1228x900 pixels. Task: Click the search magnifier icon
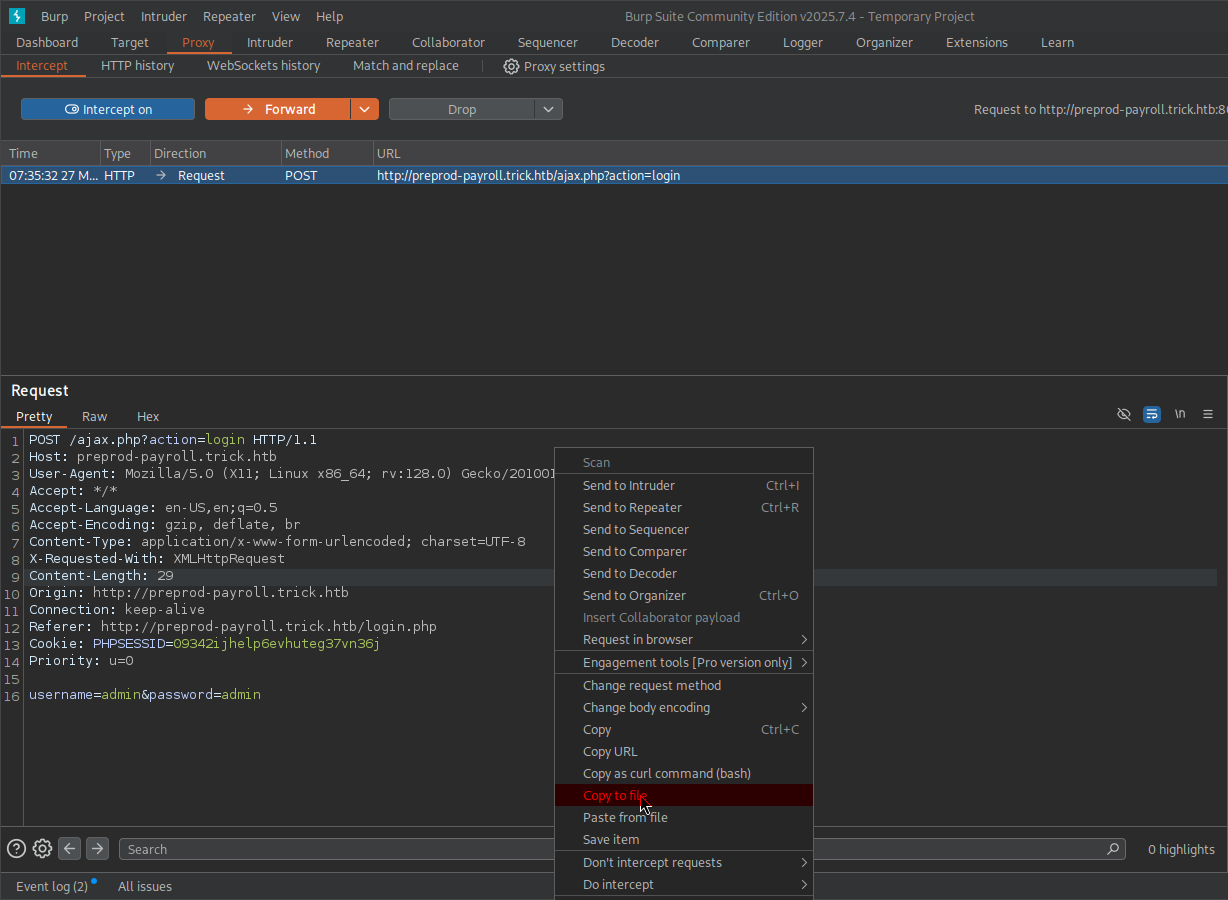pos(1113,849)
